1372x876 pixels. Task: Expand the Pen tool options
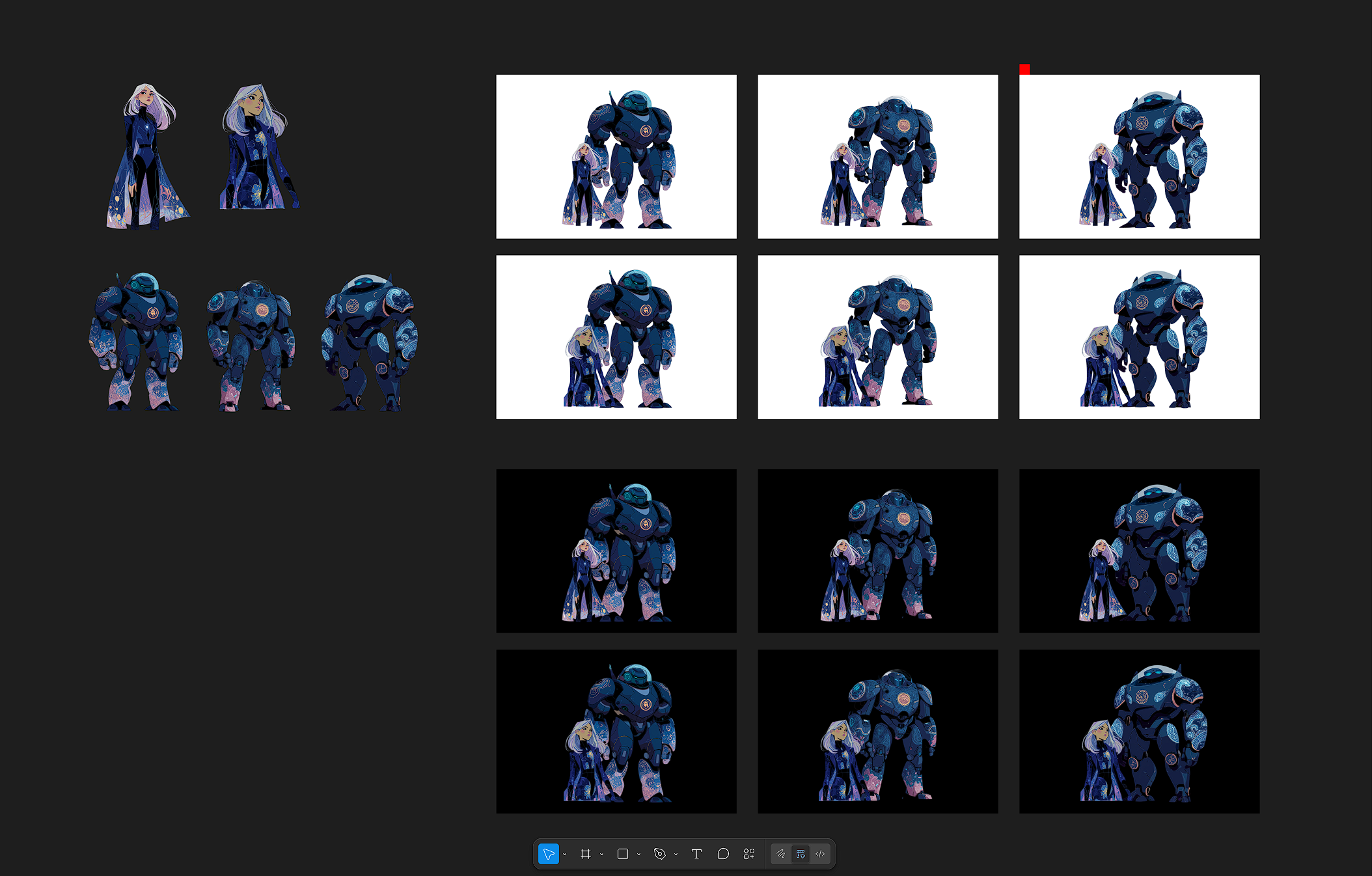coord(677,854)
